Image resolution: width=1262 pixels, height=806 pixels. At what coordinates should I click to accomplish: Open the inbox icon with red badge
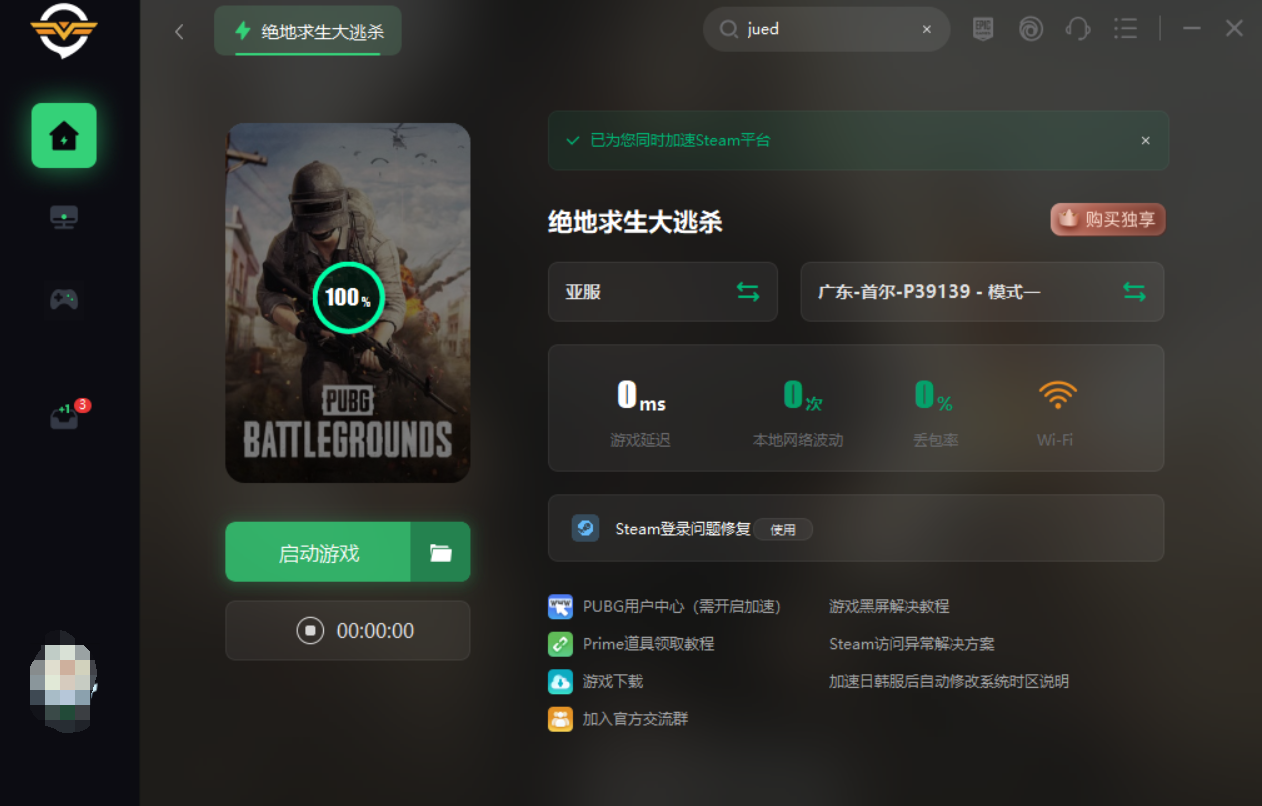(64, 416)
